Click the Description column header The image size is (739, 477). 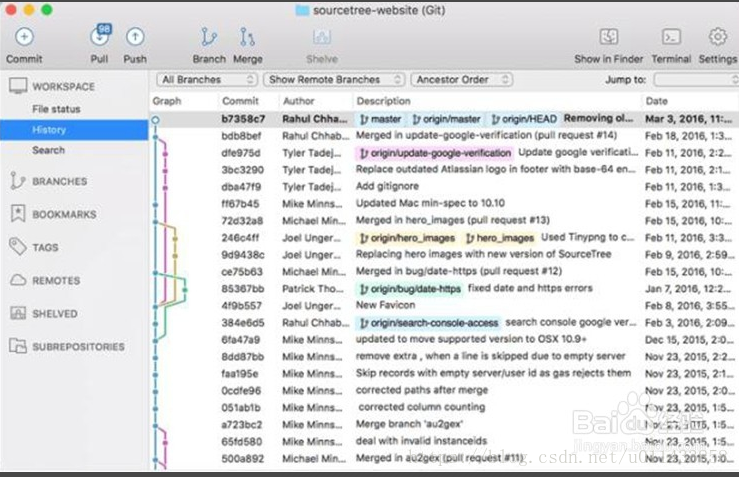pyautogui.click(x=383, y=101)
